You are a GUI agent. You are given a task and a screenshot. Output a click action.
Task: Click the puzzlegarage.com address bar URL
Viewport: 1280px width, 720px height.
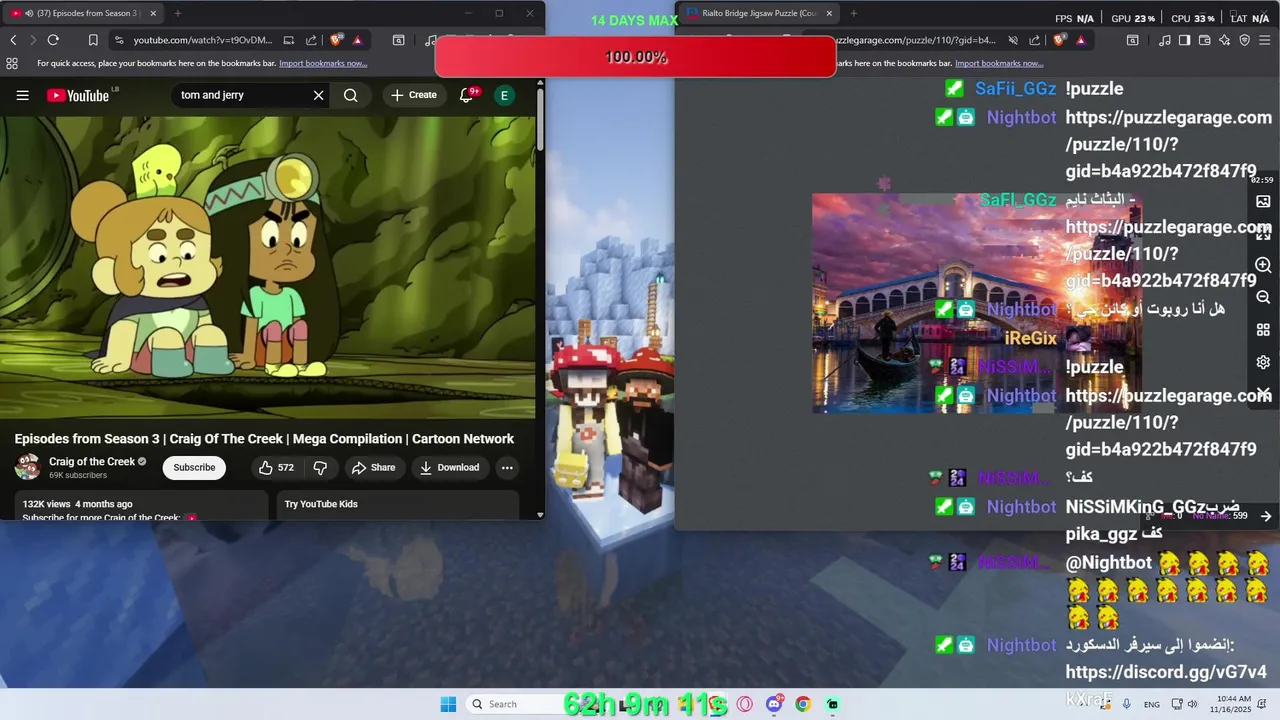916,40
